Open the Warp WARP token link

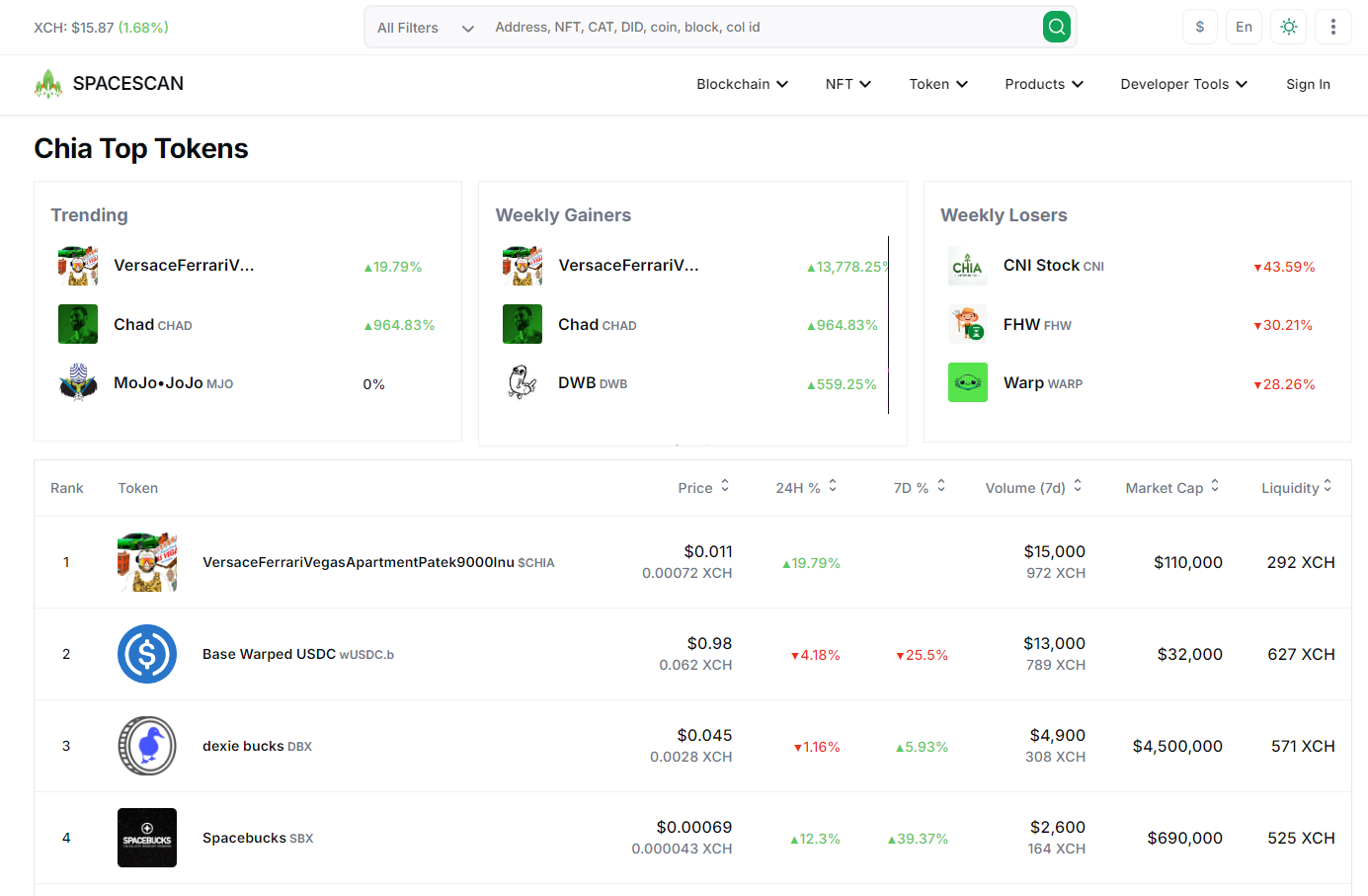pyautogui.click(x=1043, y=382)
